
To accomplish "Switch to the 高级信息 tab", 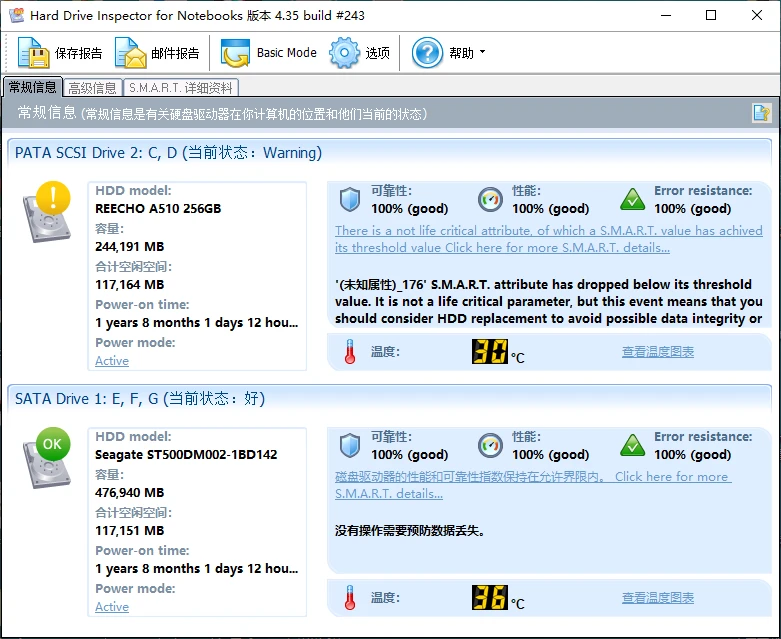I will coord(92,88).
